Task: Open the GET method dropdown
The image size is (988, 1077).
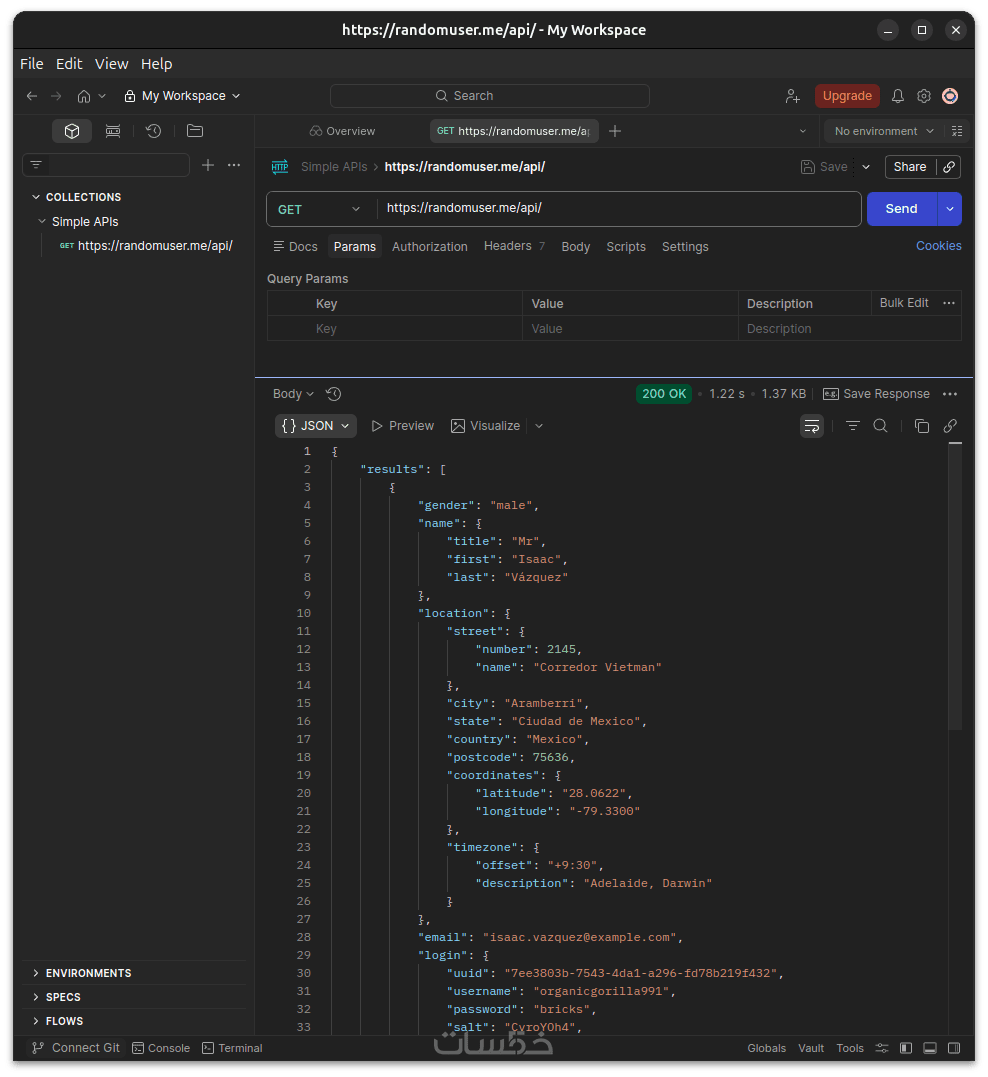Action: click(x=319, y=209)
